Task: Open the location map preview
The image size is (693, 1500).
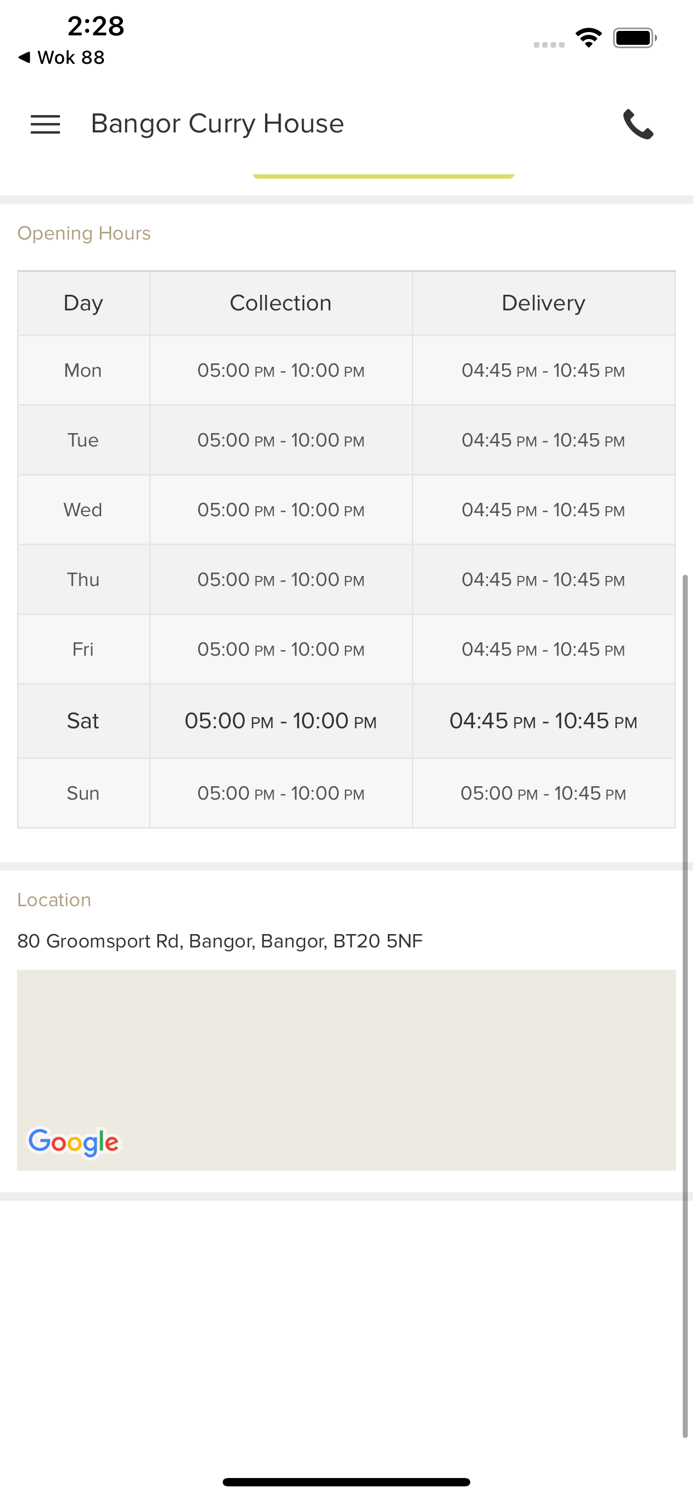Action: (346, 1060)
